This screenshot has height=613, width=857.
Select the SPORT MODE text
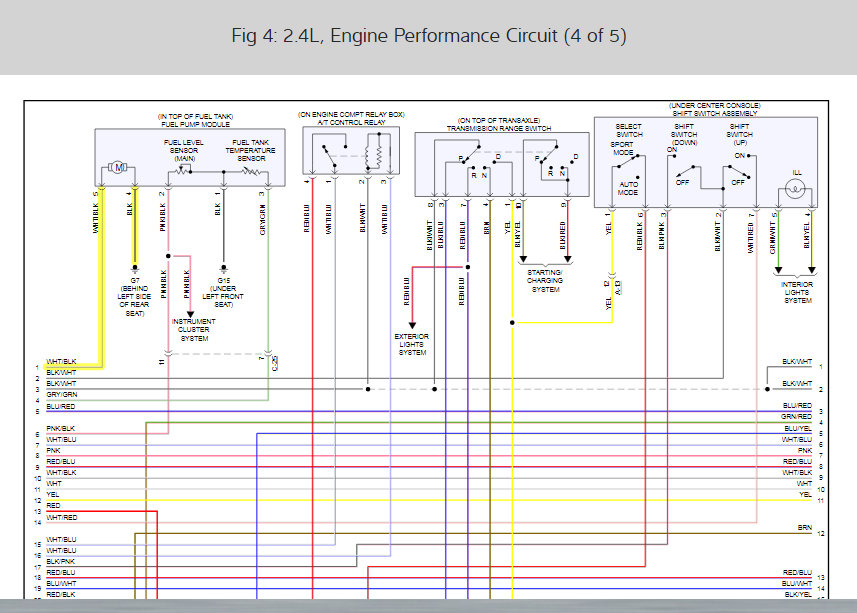(623, 149)
